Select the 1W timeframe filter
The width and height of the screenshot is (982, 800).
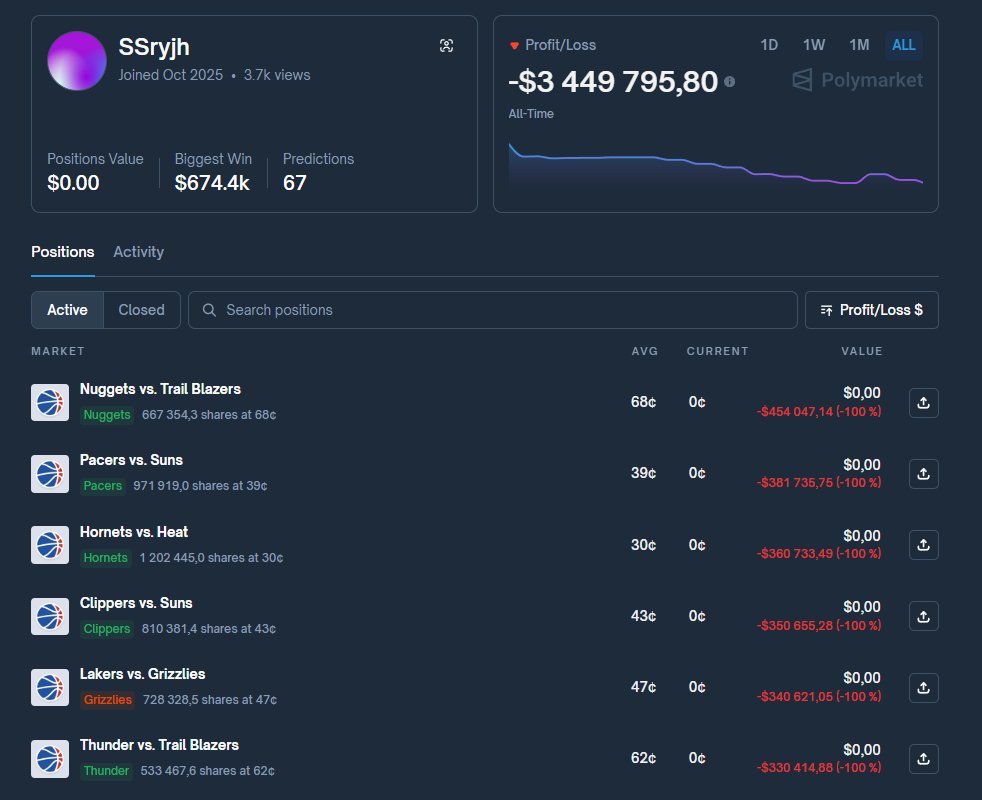click(813, 45)
